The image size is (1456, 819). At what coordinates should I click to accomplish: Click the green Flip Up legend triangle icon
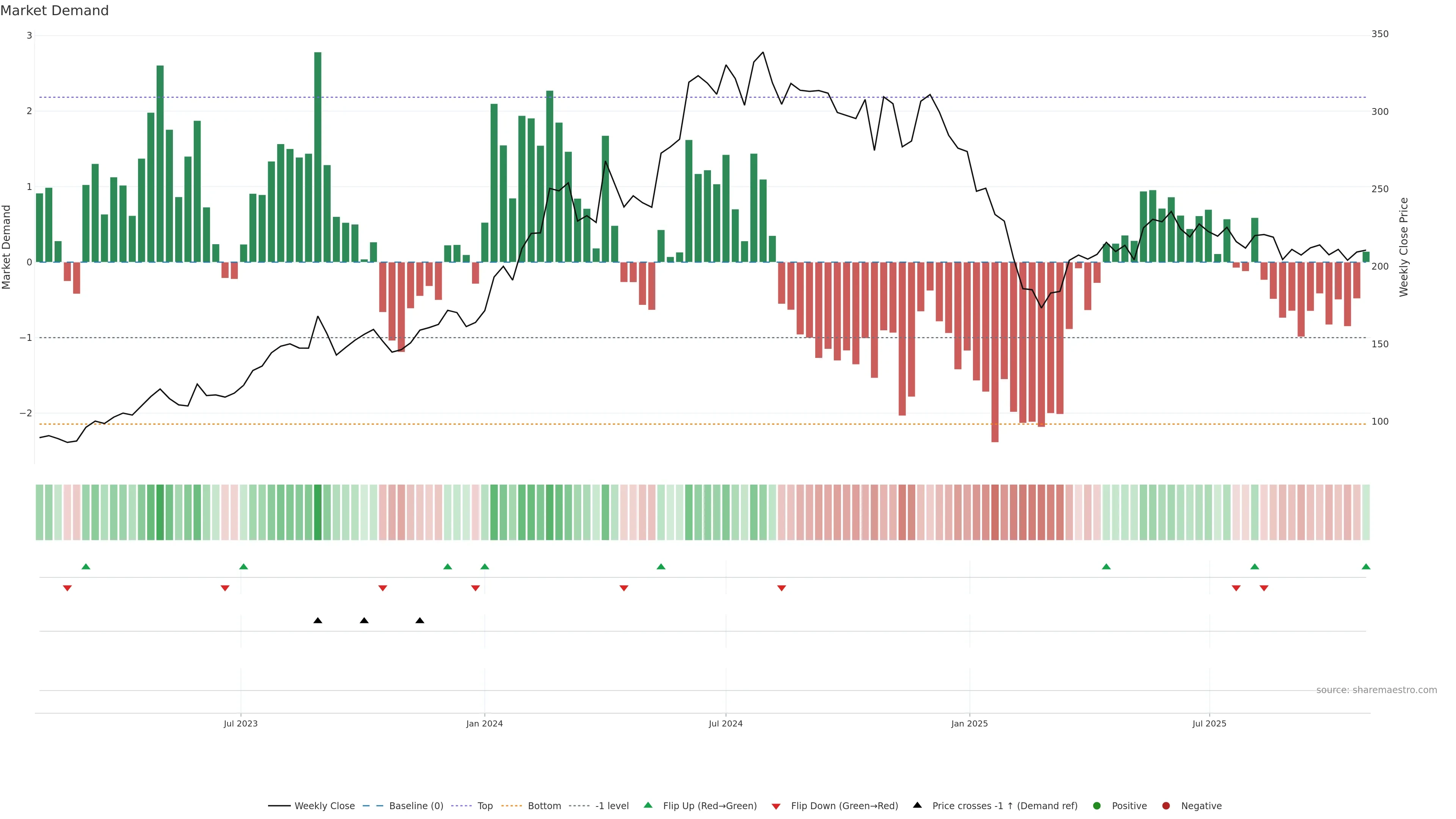coord(648,805)
